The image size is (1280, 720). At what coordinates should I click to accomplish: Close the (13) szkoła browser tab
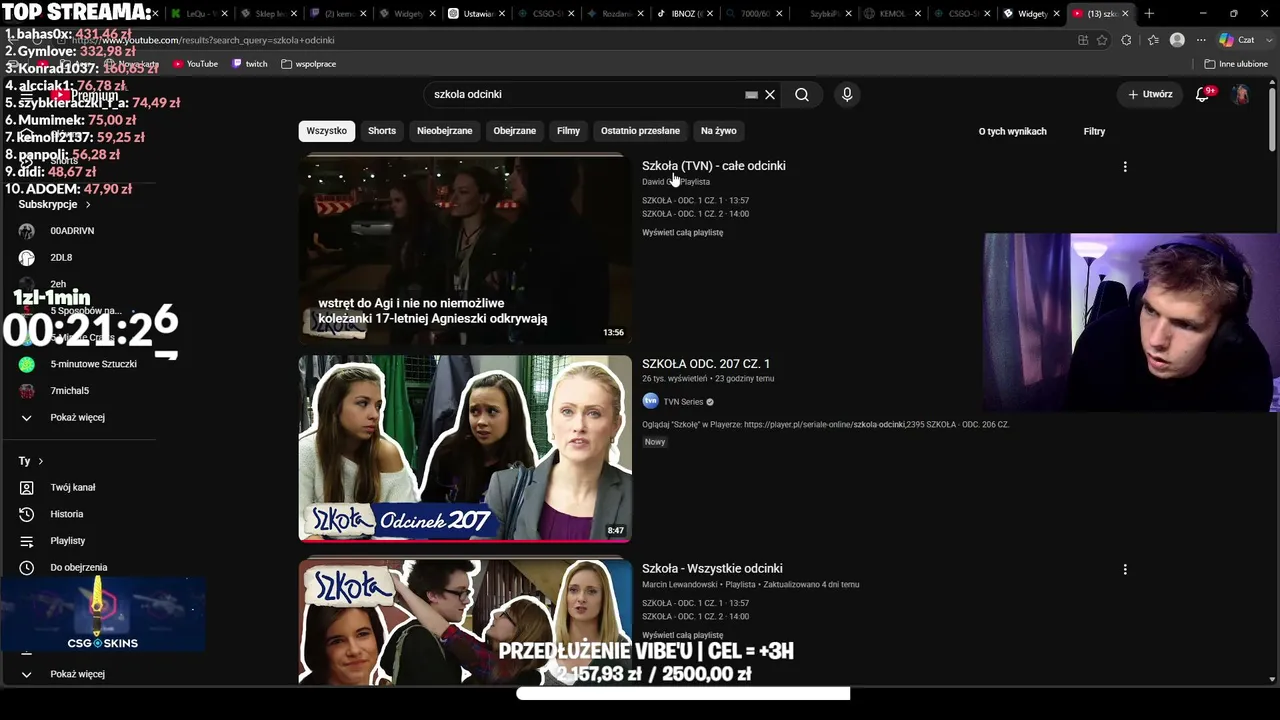1126,14
